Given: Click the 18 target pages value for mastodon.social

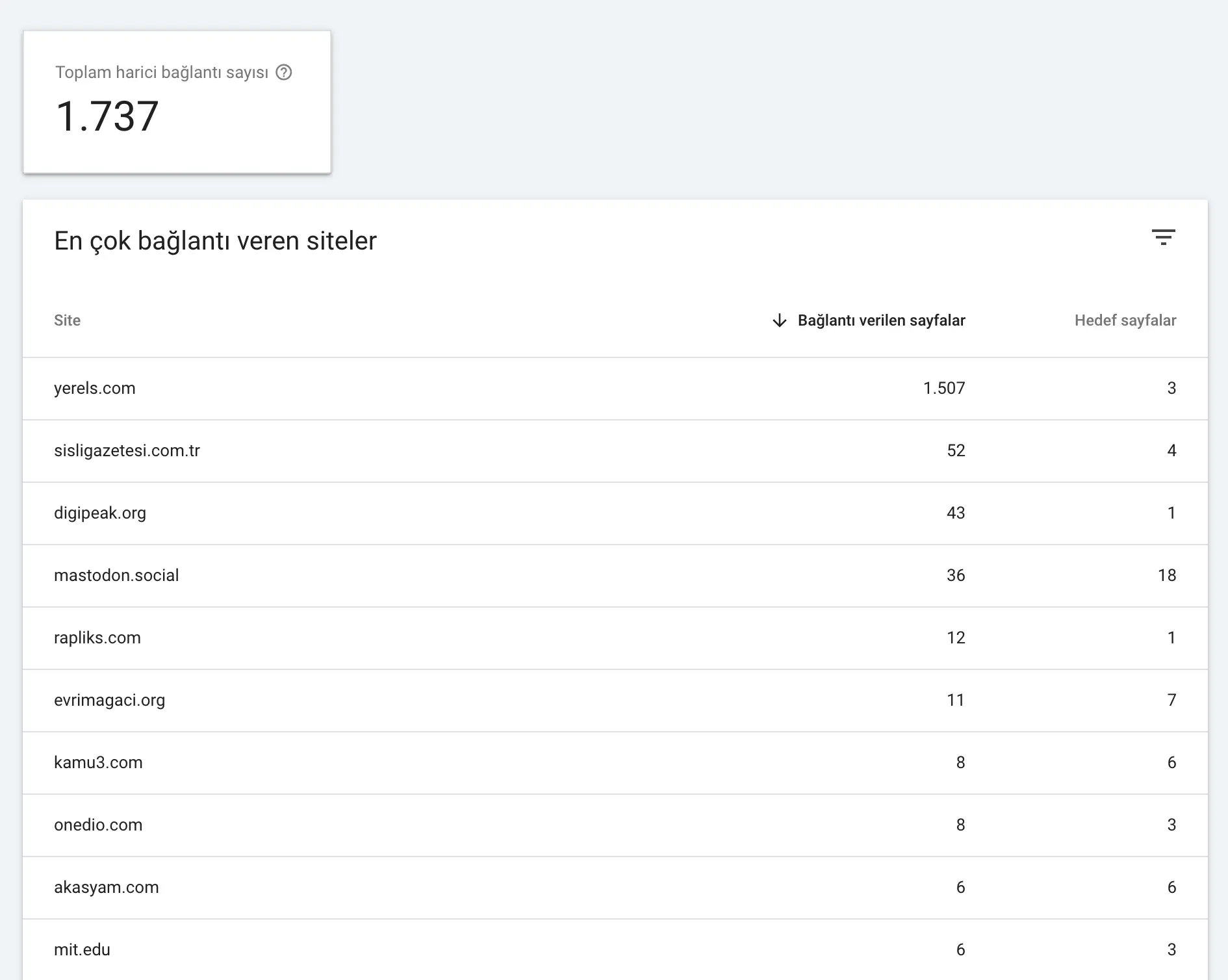Looking at the screenshot, I should pyautogui.click(x=1168, y=575).
